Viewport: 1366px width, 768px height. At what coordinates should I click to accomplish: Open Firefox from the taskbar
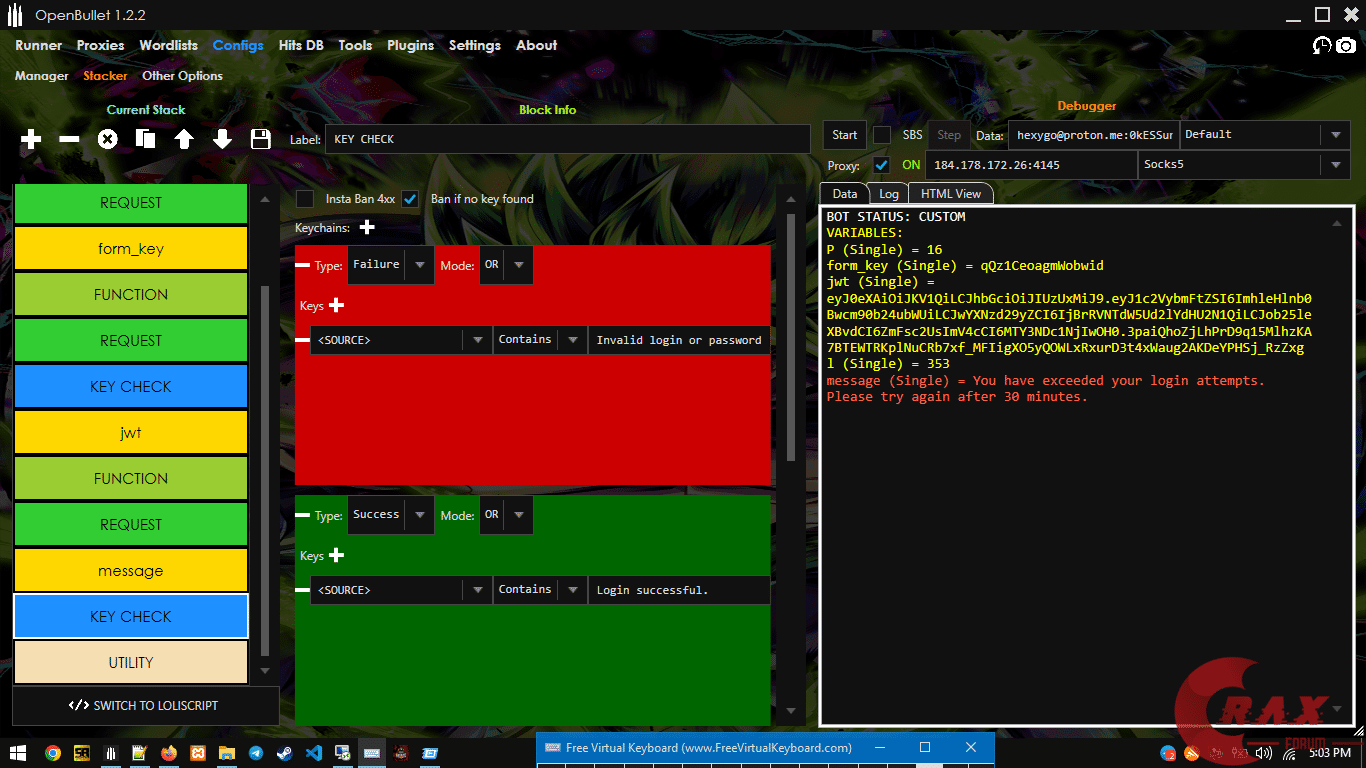pyautogui.click(x=169, y=753)
